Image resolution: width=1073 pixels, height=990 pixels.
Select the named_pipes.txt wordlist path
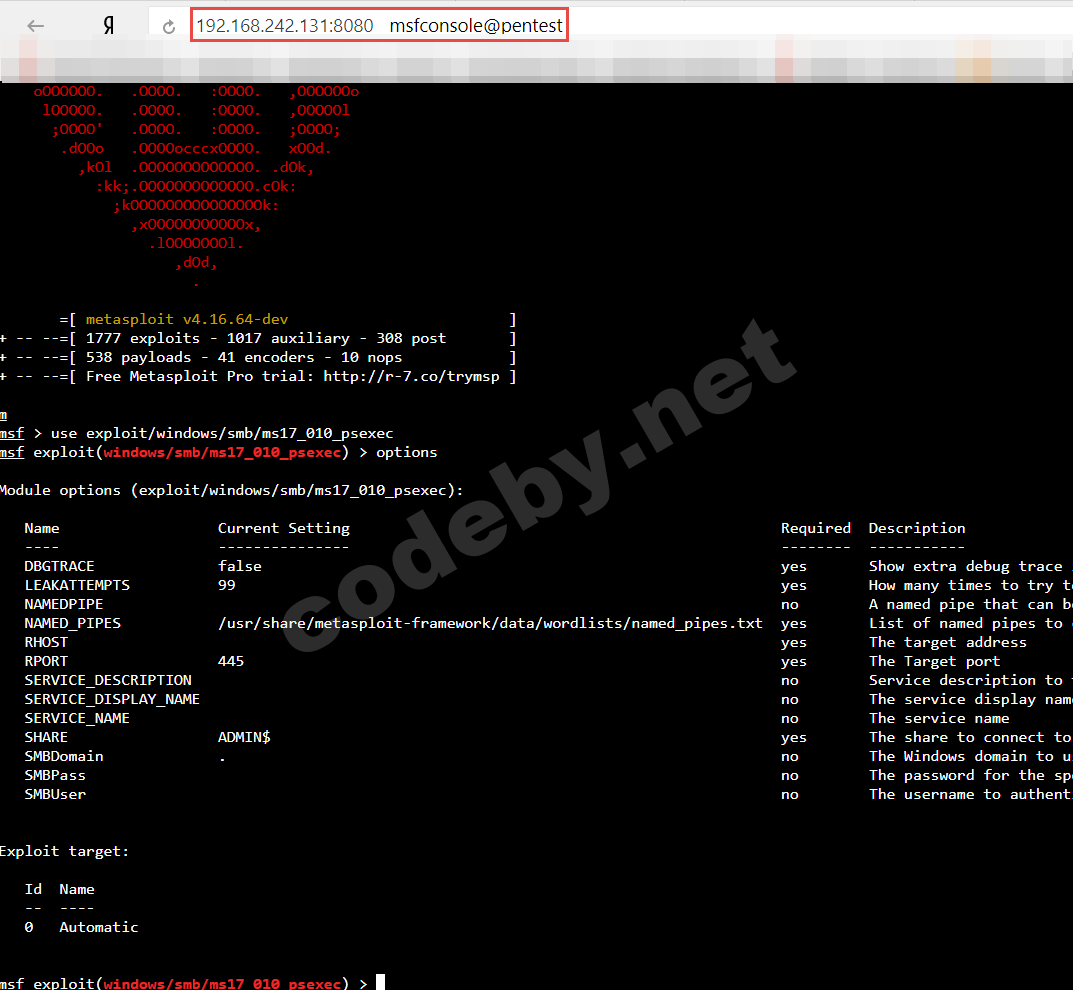(x=490, y=623)
